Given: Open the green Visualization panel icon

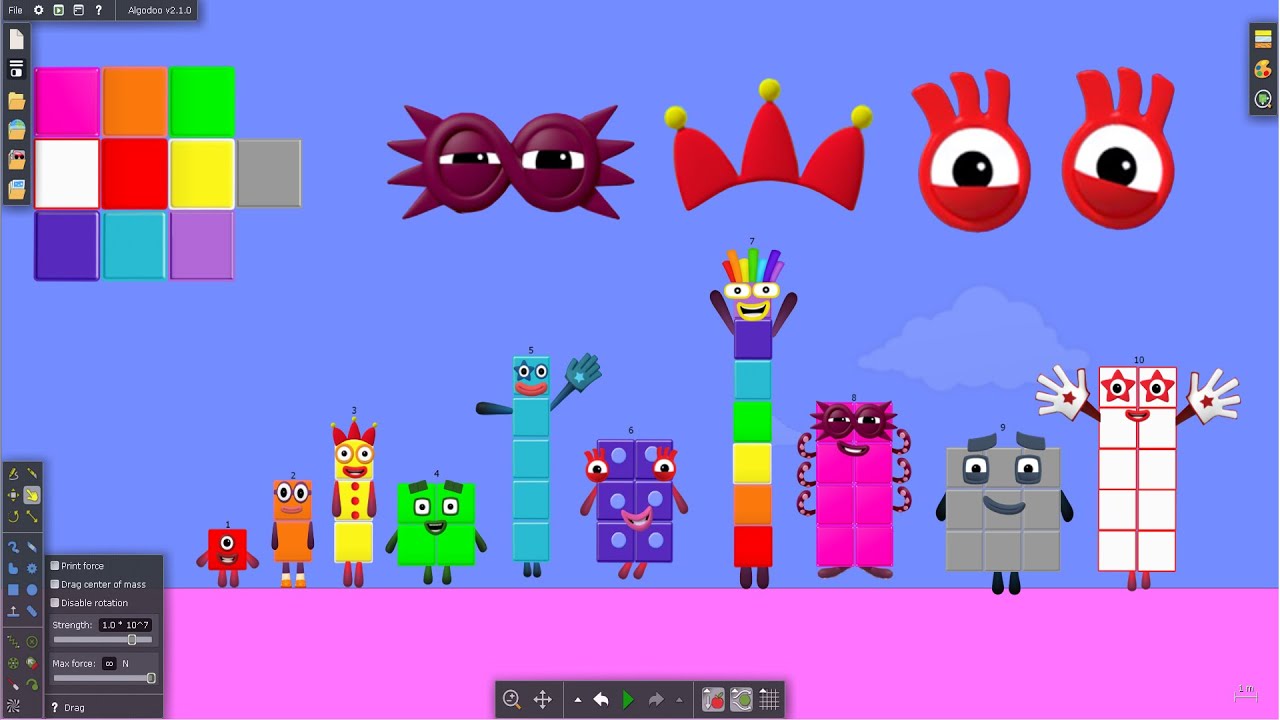Looking at the screenshot, I should [x=1263, y=99].
